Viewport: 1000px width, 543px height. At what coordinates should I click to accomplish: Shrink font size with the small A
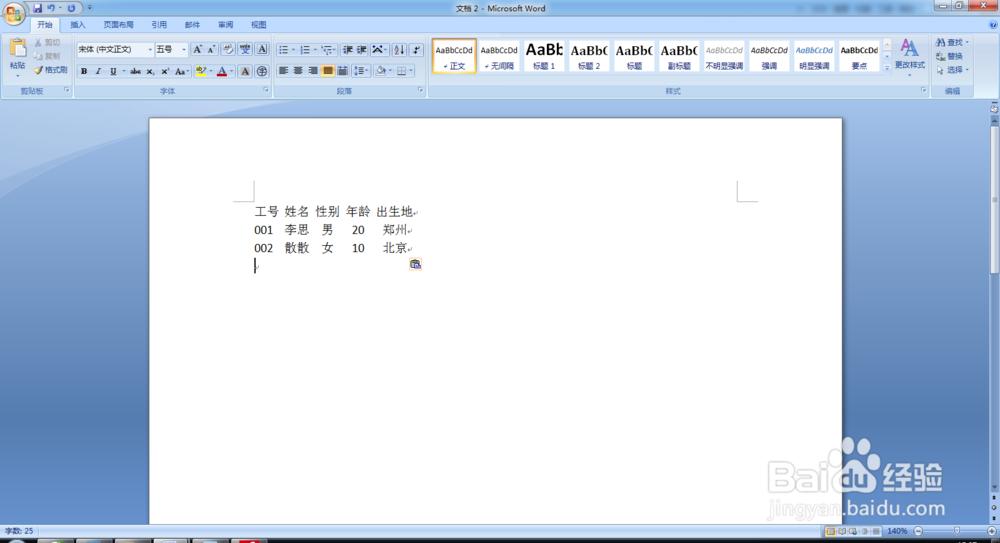click(211, 49)
